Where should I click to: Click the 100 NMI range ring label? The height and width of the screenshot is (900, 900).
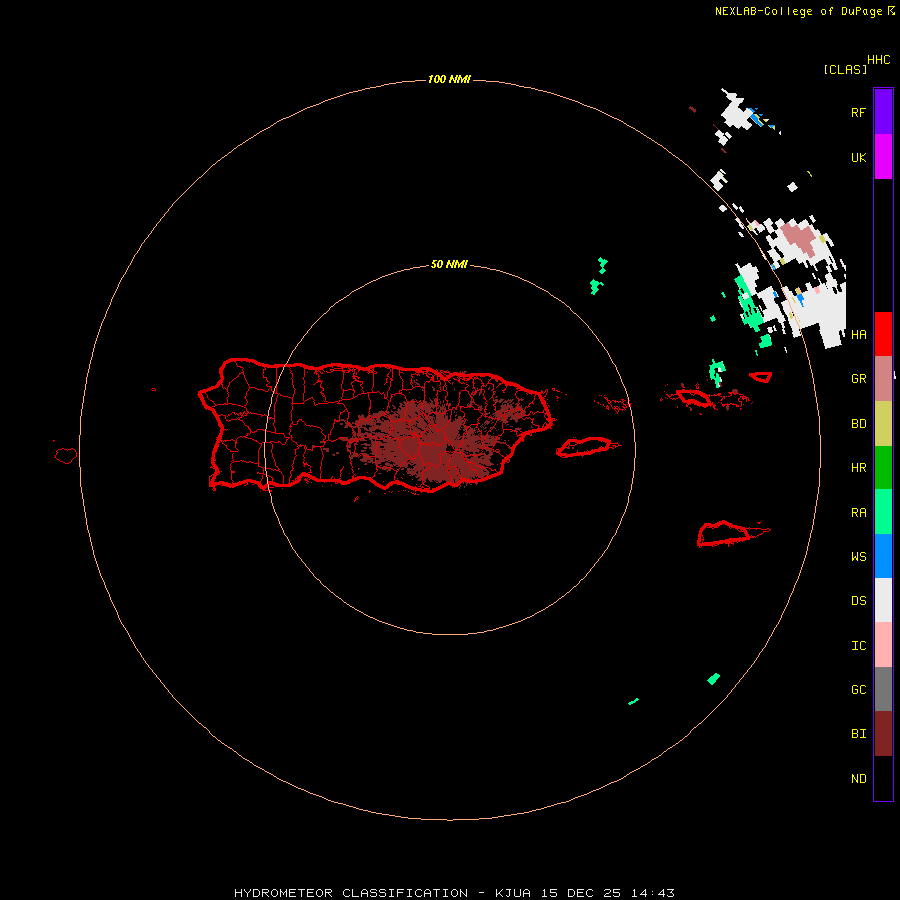449,79
